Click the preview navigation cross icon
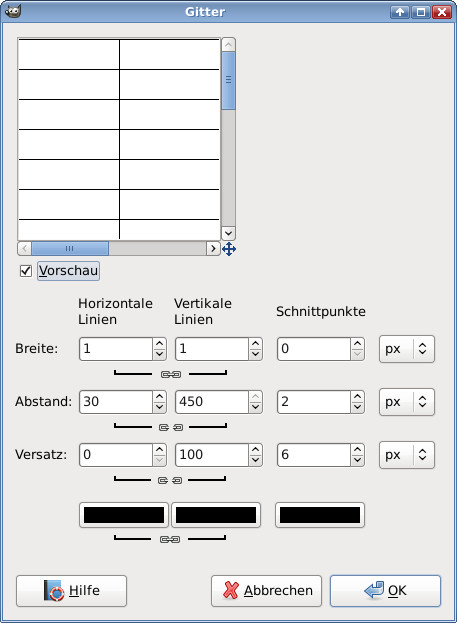457x623 pixels. 229,249
